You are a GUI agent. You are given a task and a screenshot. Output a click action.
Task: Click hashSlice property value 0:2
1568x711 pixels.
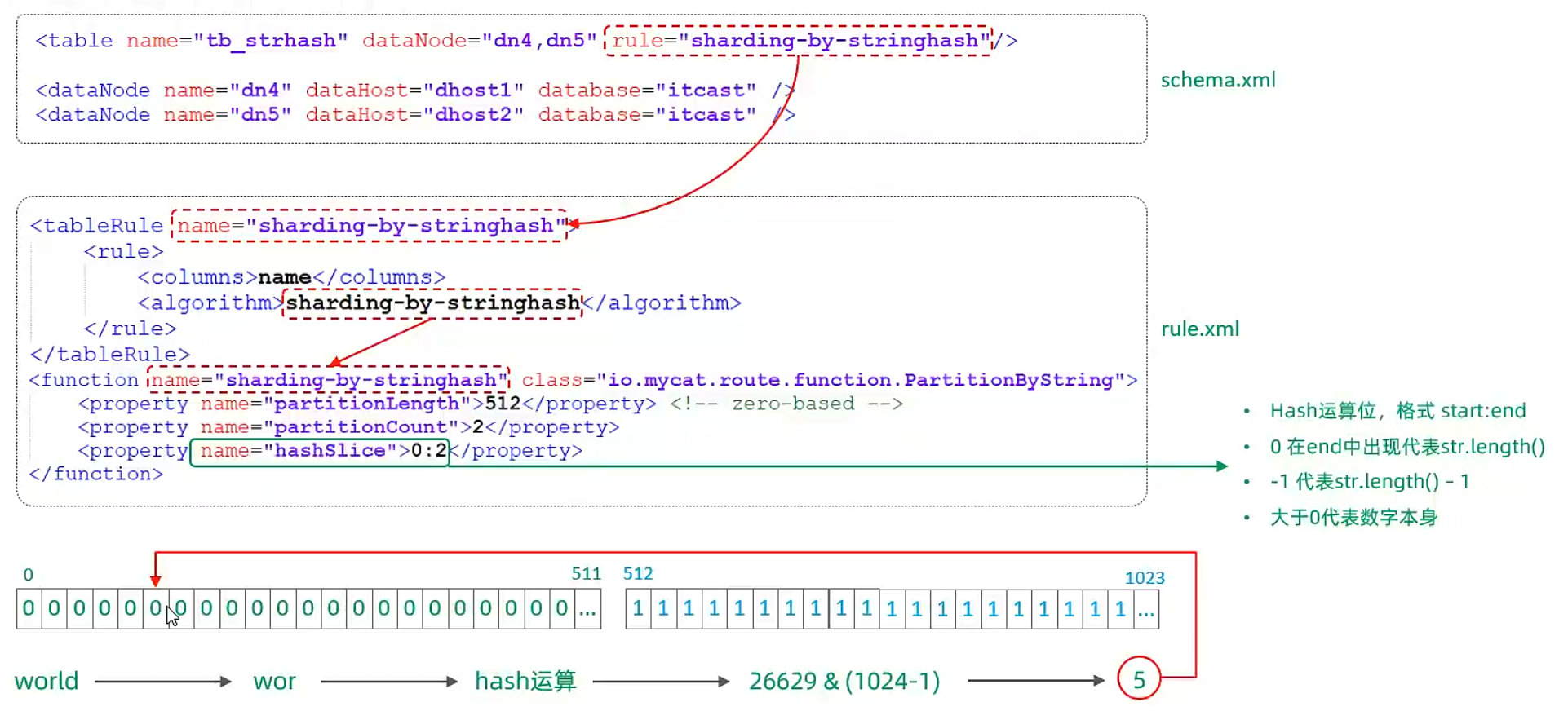tap(428, 451)
